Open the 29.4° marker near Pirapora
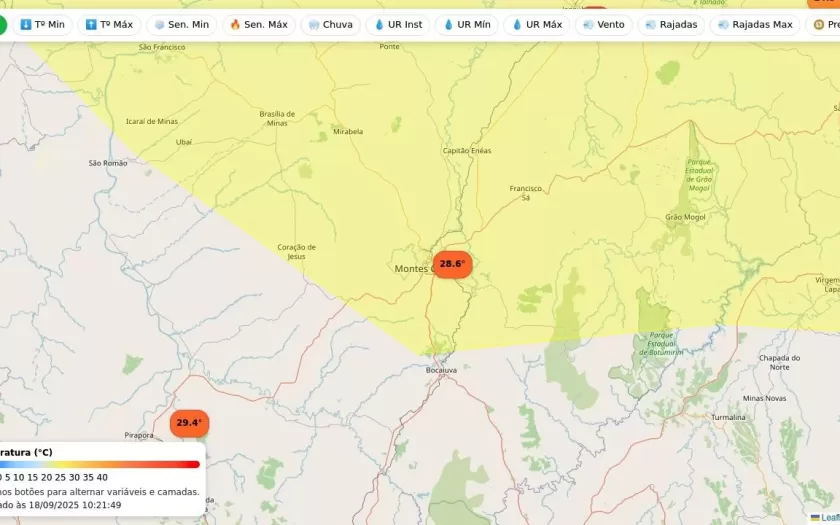 (189, 423)
